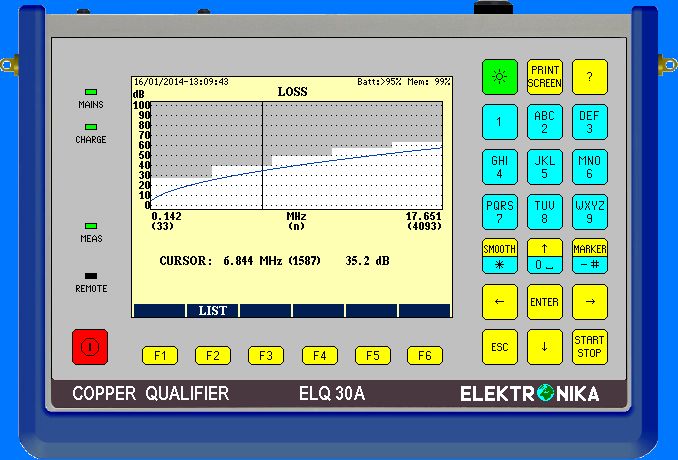Tap the F3 function key
The height and width of the screenshot is (460, 678).
pos(266,355)
